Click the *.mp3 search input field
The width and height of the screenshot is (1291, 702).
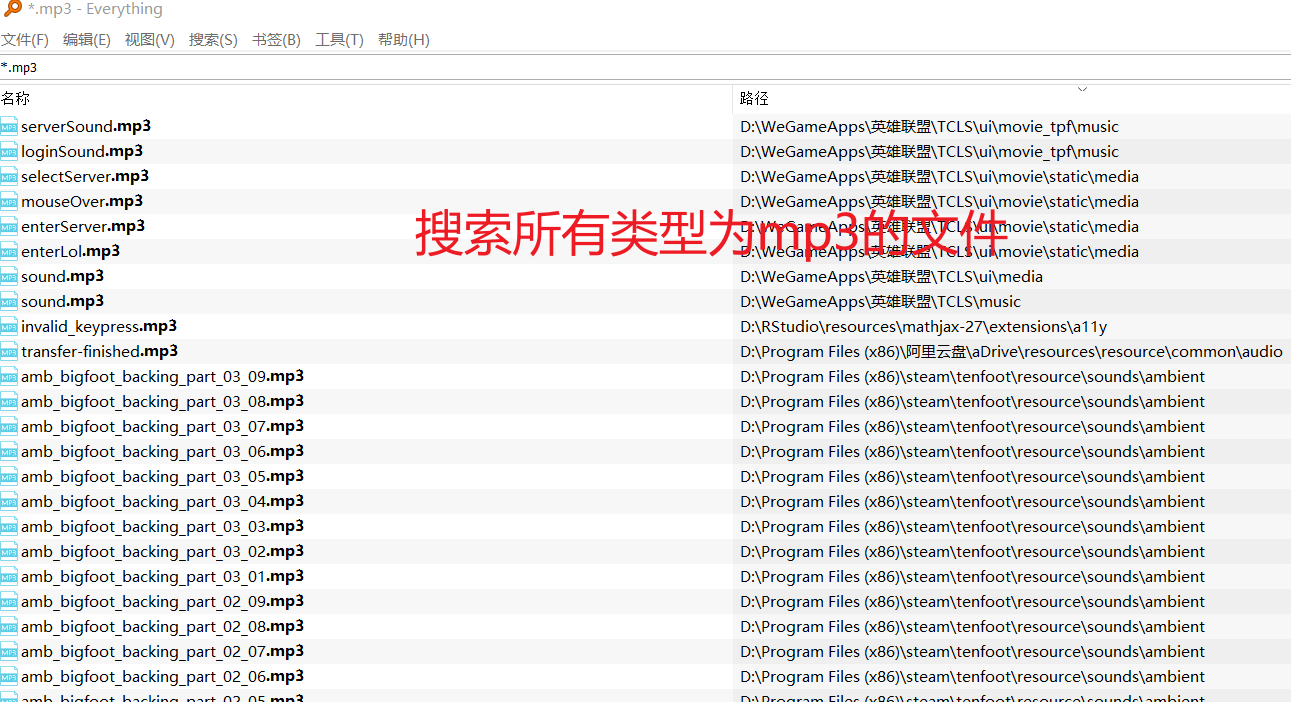pyautogui.click(x=645, y=68)
